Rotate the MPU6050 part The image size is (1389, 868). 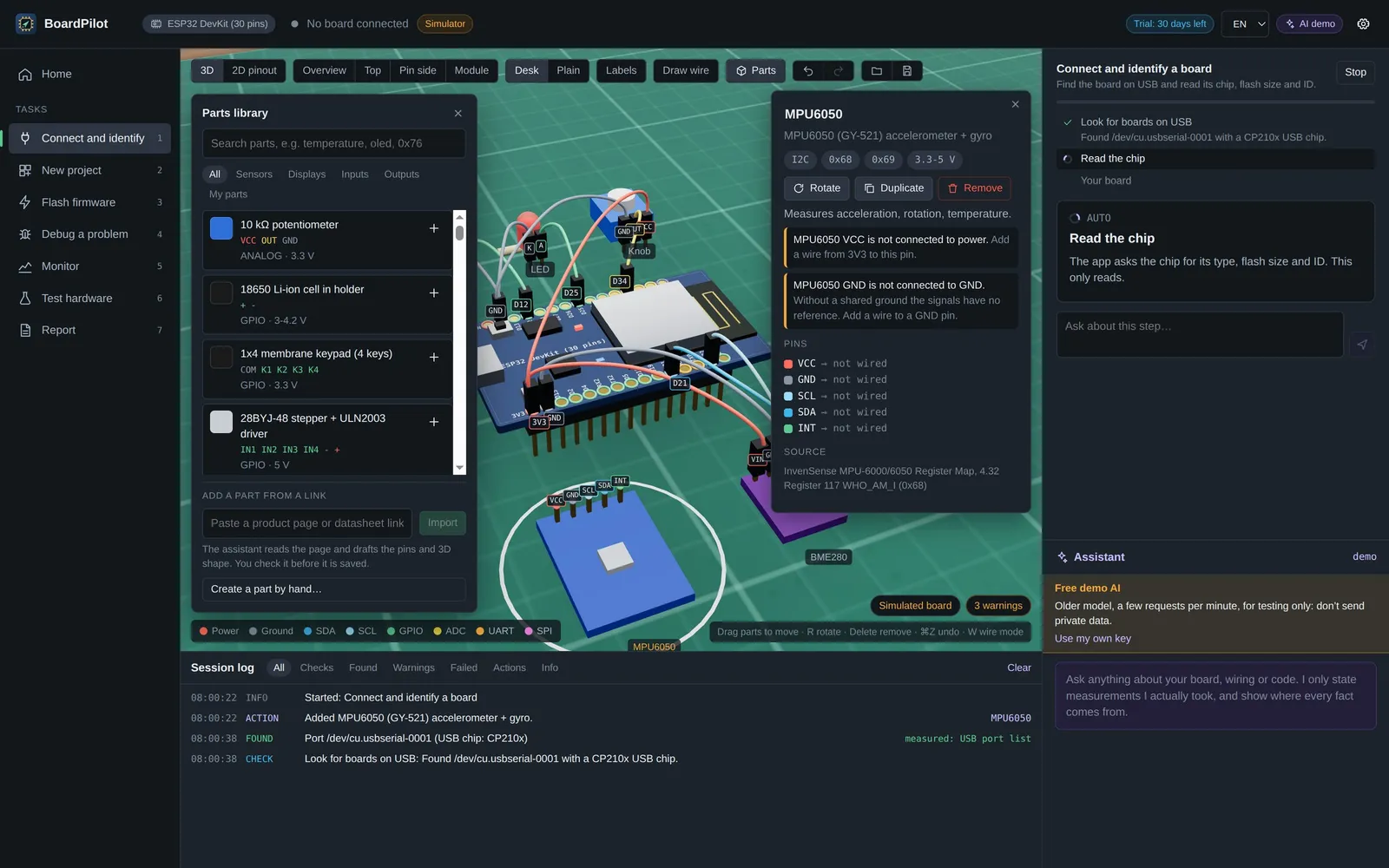(x=817, y=188)
